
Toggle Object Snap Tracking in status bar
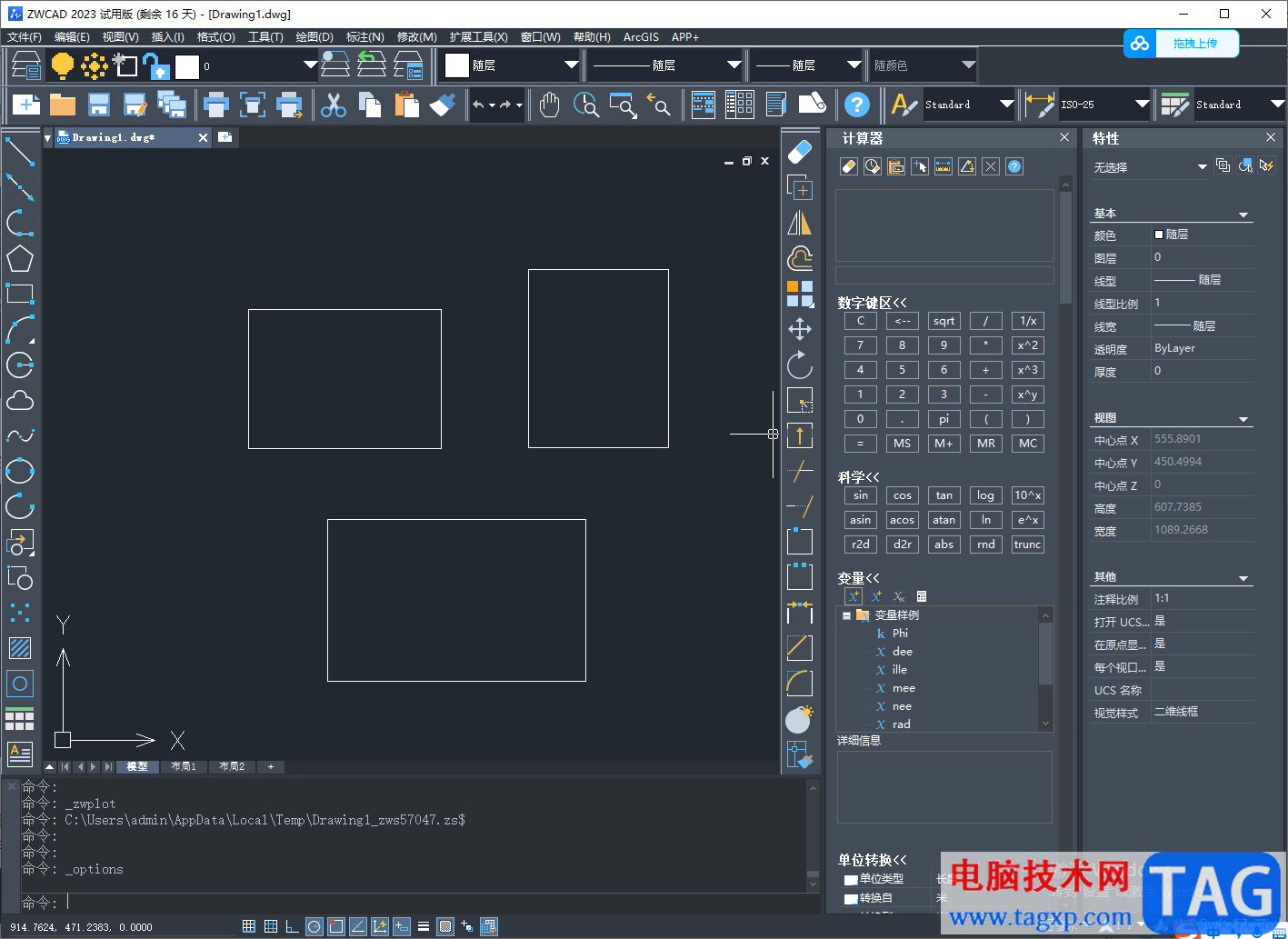pyautogui.click(x=358, y=926)
